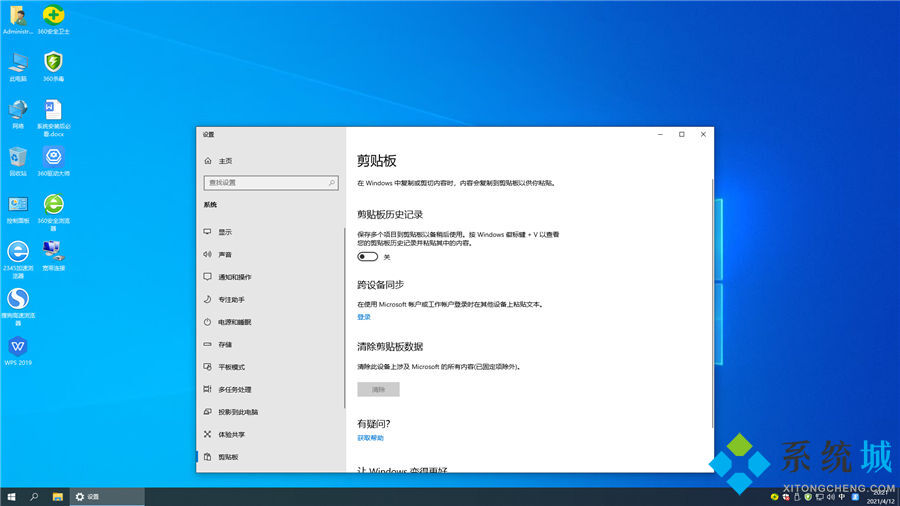Viewport: 900px width, 506px height.
Task: Select the 系统安装后必看.docx file icon
Action: [x=53, y=118]
